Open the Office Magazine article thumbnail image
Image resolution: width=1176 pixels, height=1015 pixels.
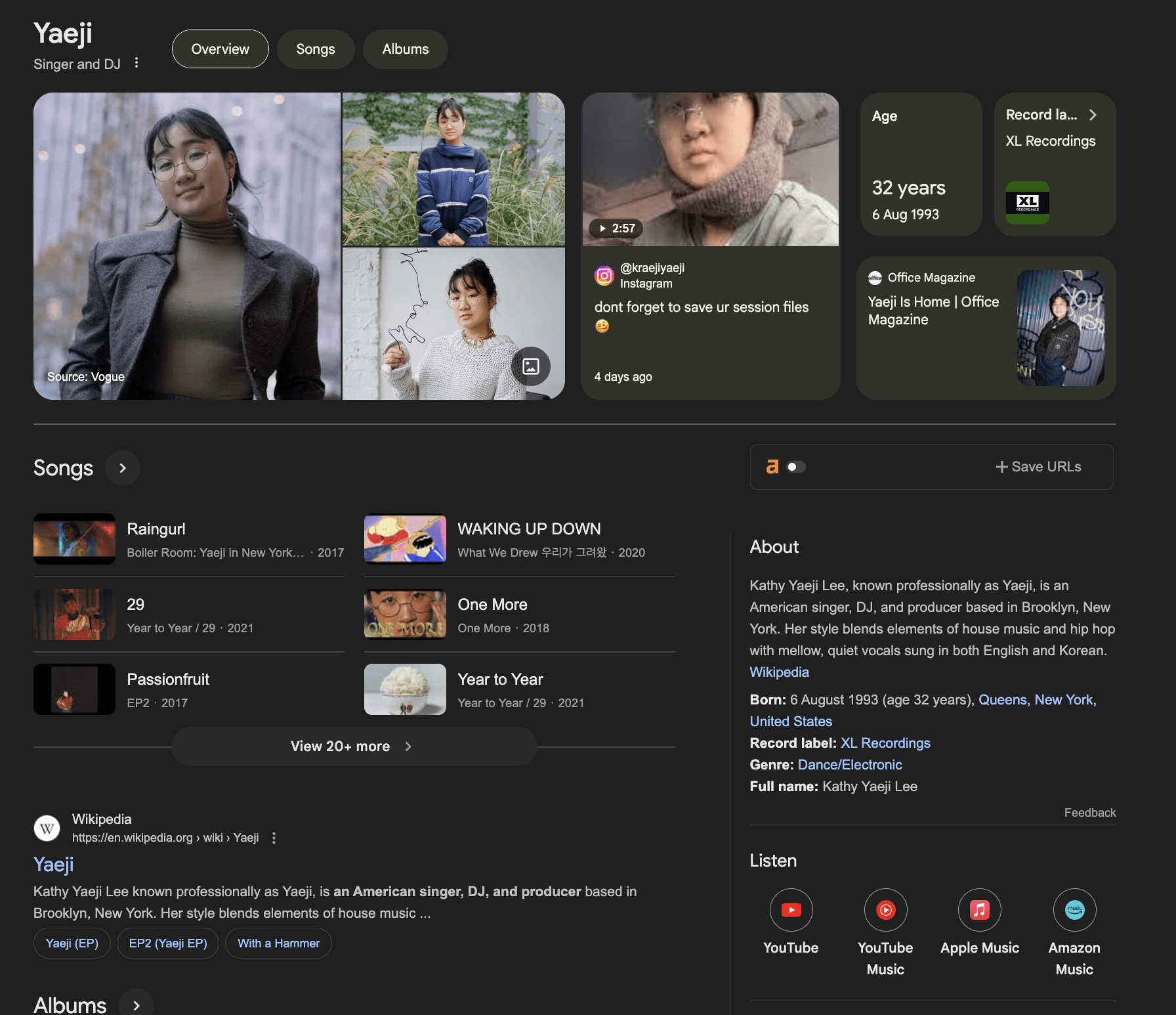tap(1060, 328)
